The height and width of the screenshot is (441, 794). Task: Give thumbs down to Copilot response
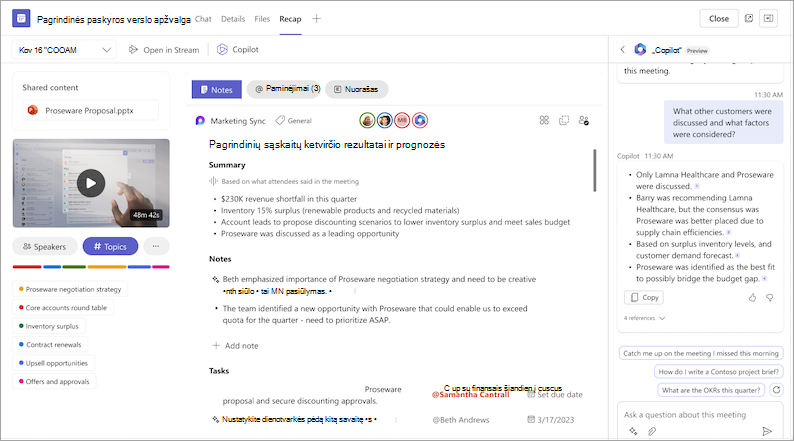[x=770, y=298]
